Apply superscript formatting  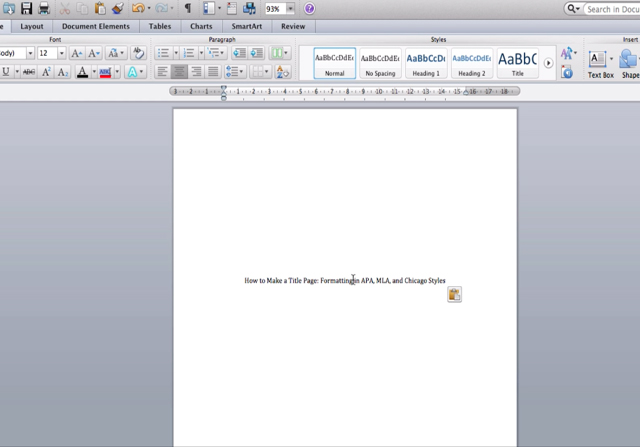pyautogui.click(x=46, y=72)
